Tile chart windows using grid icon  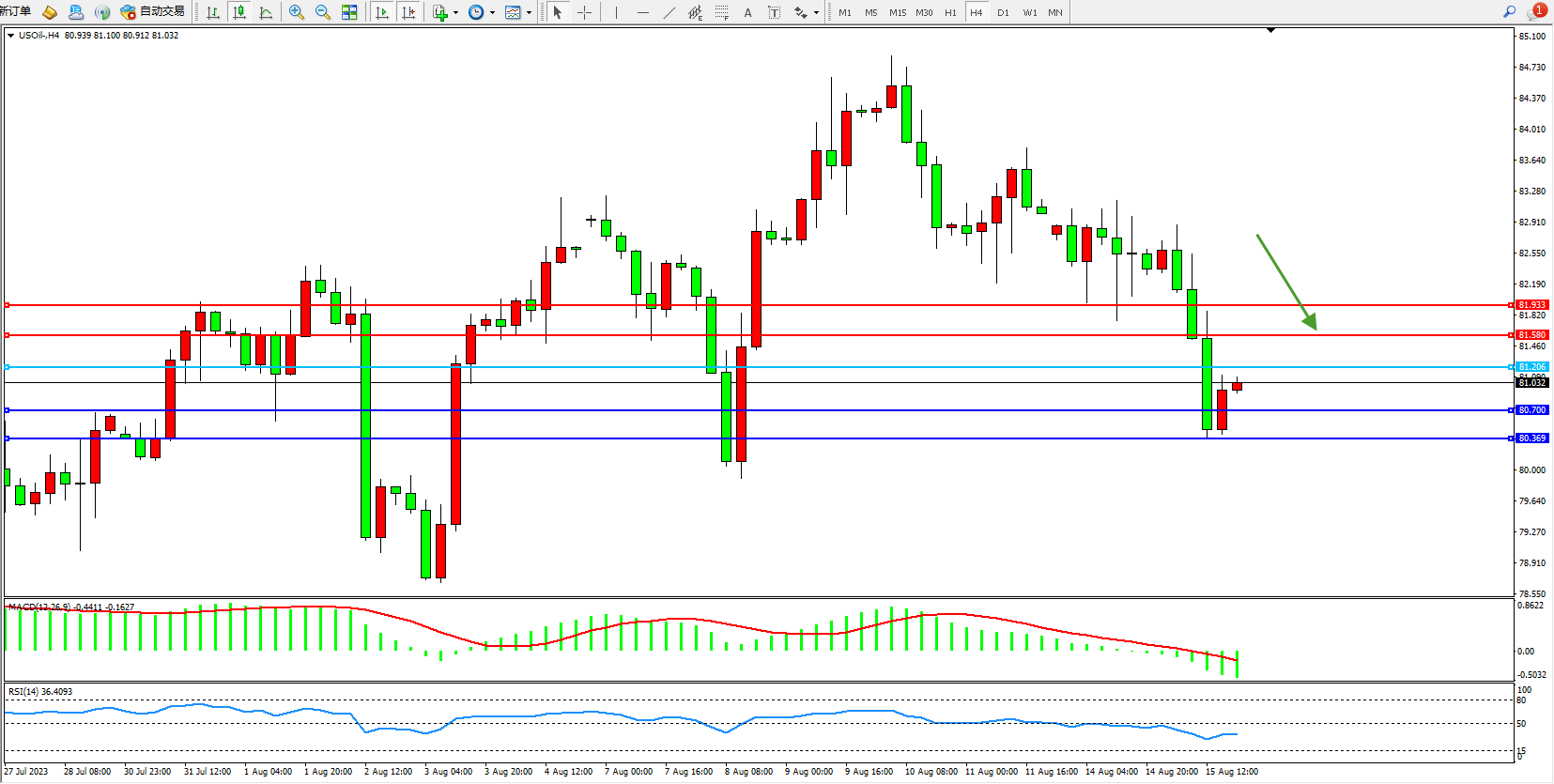click(349, 12)
